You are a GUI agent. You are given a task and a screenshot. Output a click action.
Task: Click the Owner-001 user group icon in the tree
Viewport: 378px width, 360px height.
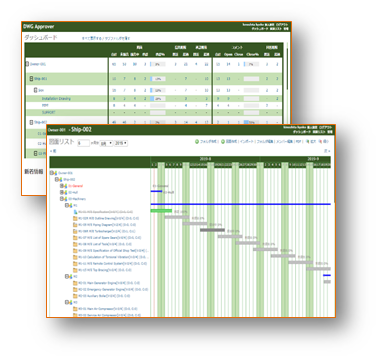point(56,173)
